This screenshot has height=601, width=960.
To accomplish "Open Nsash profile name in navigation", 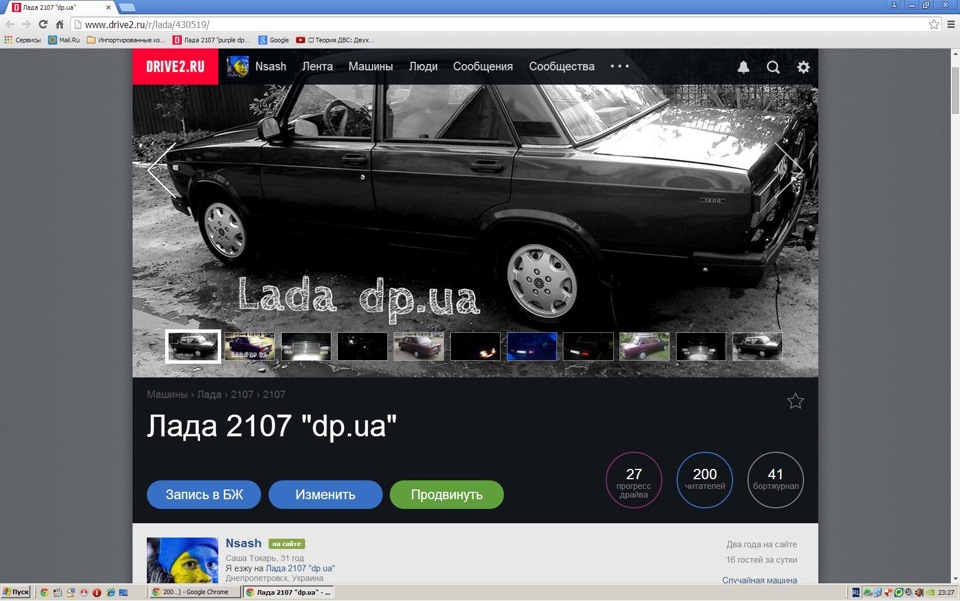I will click(x=271, y=67).
